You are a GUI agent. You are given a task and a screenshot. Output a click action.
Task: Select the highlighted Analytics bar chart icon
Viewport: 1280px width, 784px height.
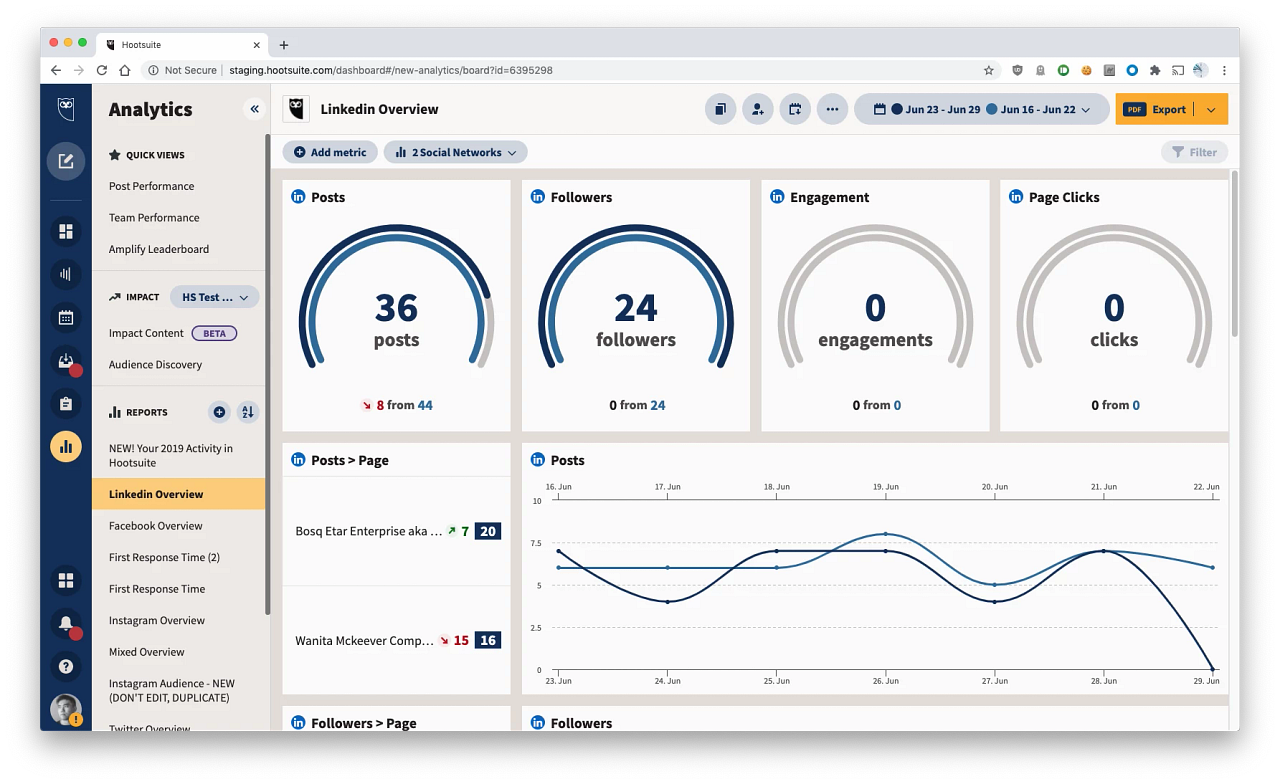pos(65,446)
